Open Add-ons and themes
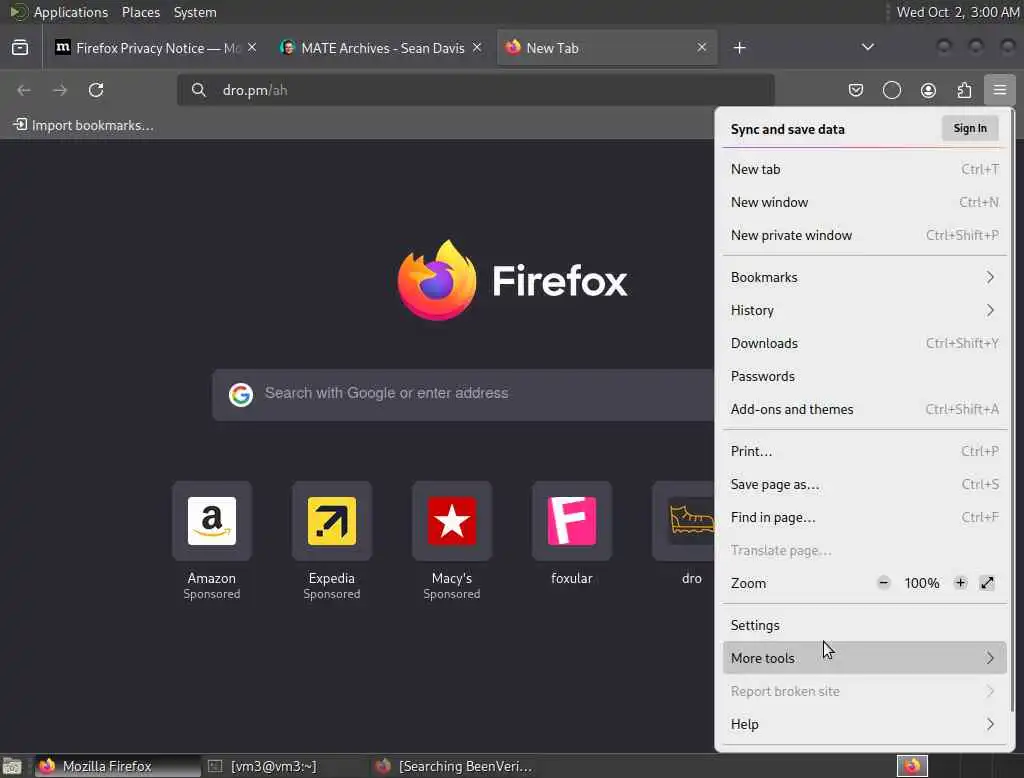This screenshot has height=778, width=1024. pyautogui.click(x=865, y=410)
